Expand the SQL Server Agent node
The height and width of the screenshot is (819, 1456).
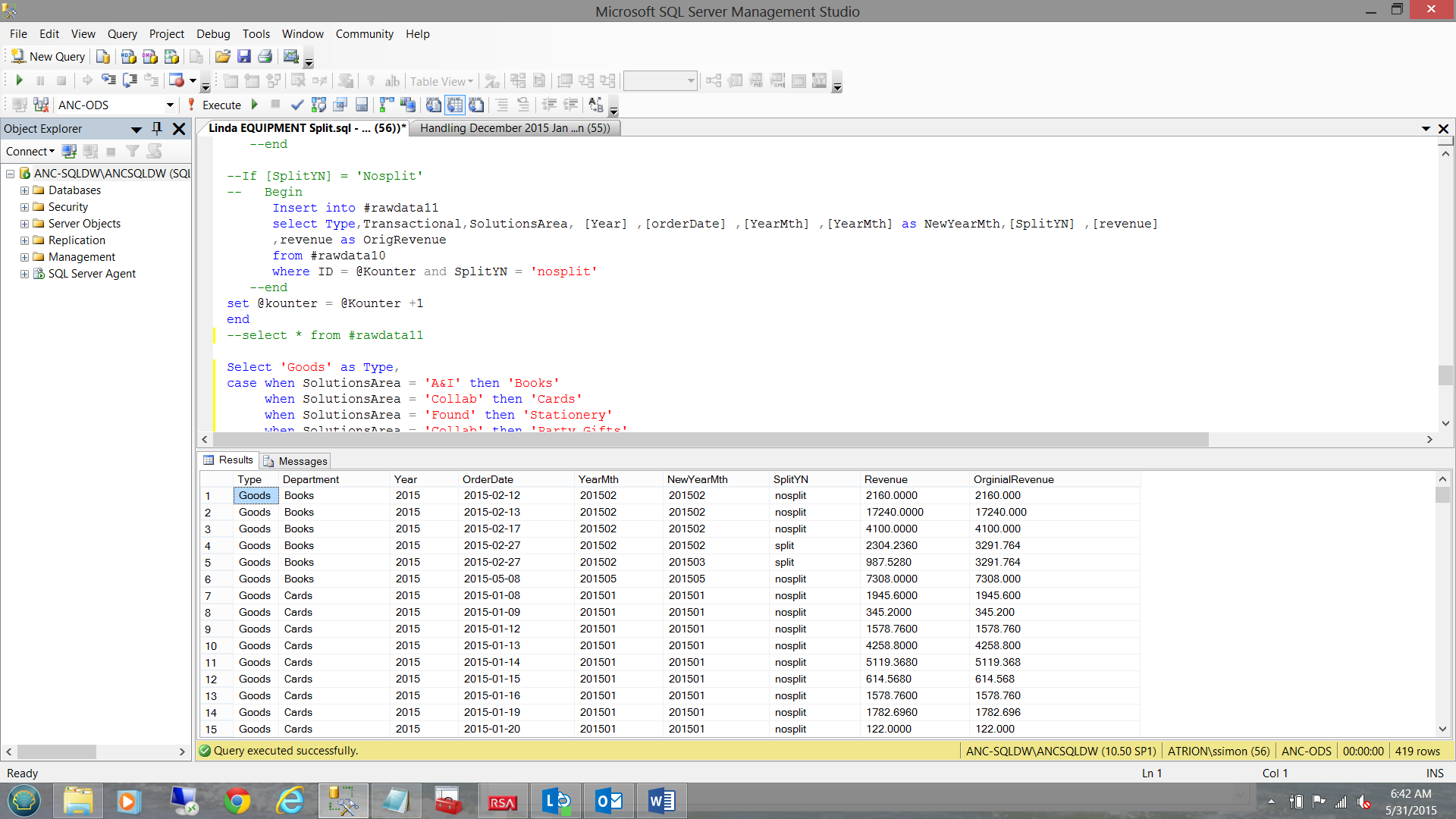[24, 275]
